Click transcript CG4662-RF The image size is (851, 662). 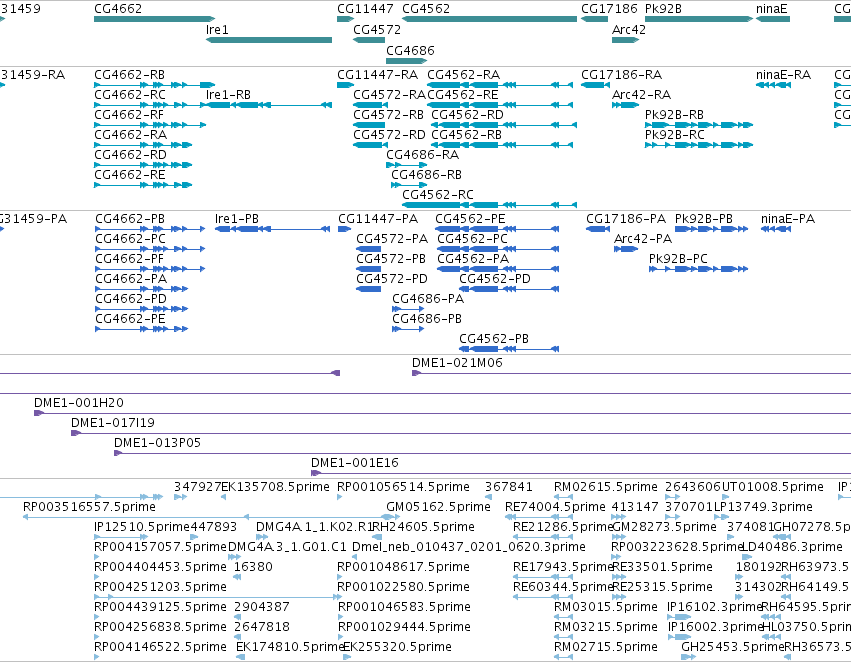pos(129,115)
